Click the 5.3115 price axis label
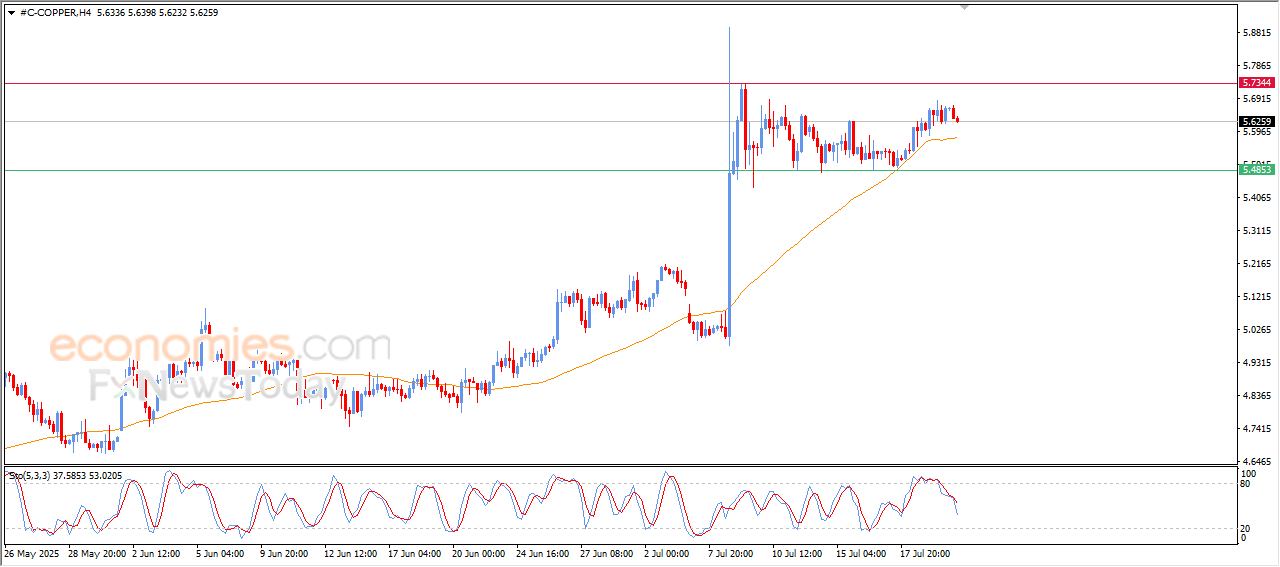Viewport: 1280px width, 567px height. pyautogui.click(x=1256, y=231)
